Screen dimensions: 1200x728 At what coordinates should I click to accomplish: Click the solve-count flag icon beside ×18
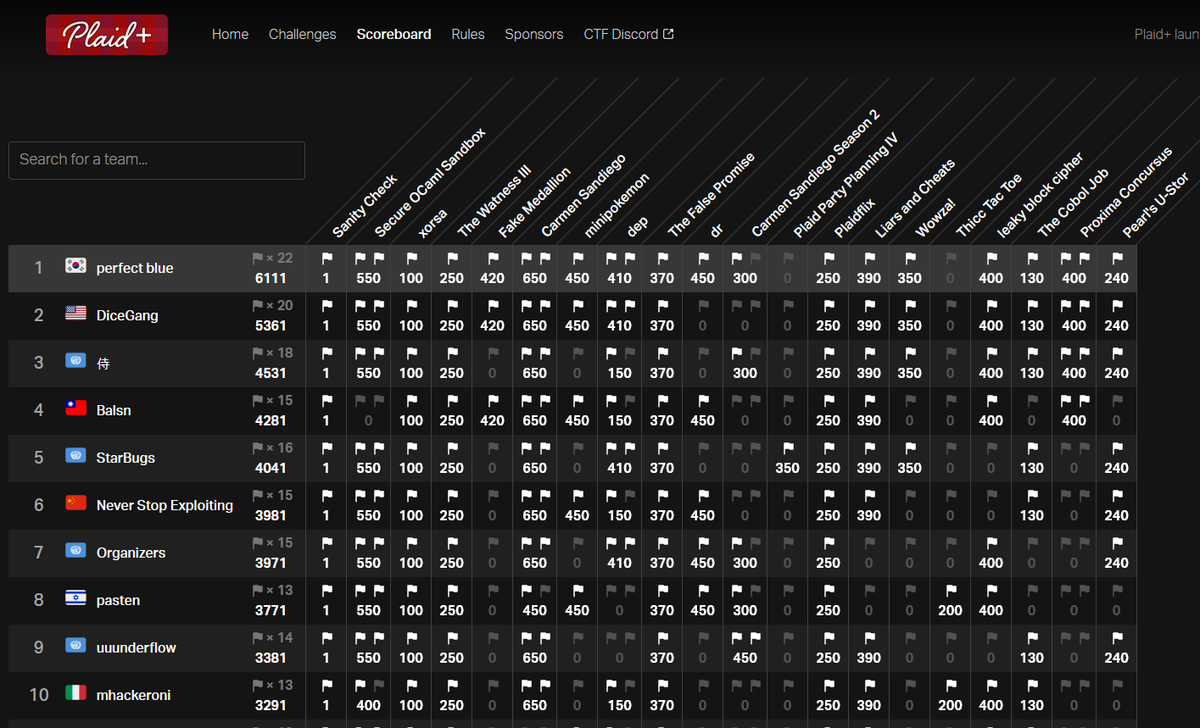[257, 353]
